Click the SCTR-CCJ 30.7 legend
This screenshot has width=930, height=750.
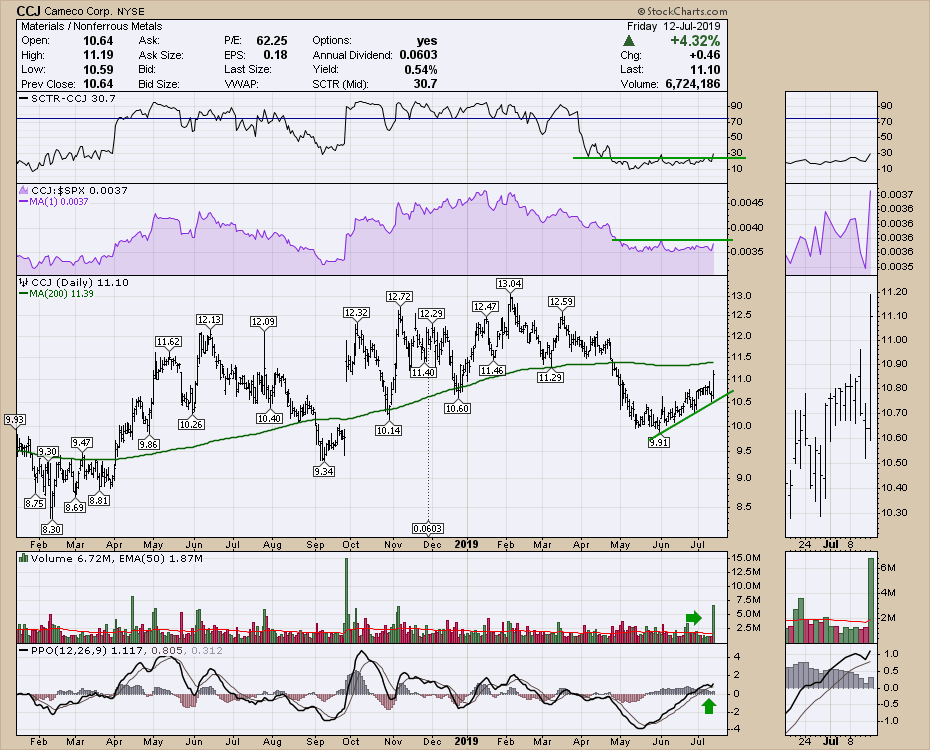68,98
